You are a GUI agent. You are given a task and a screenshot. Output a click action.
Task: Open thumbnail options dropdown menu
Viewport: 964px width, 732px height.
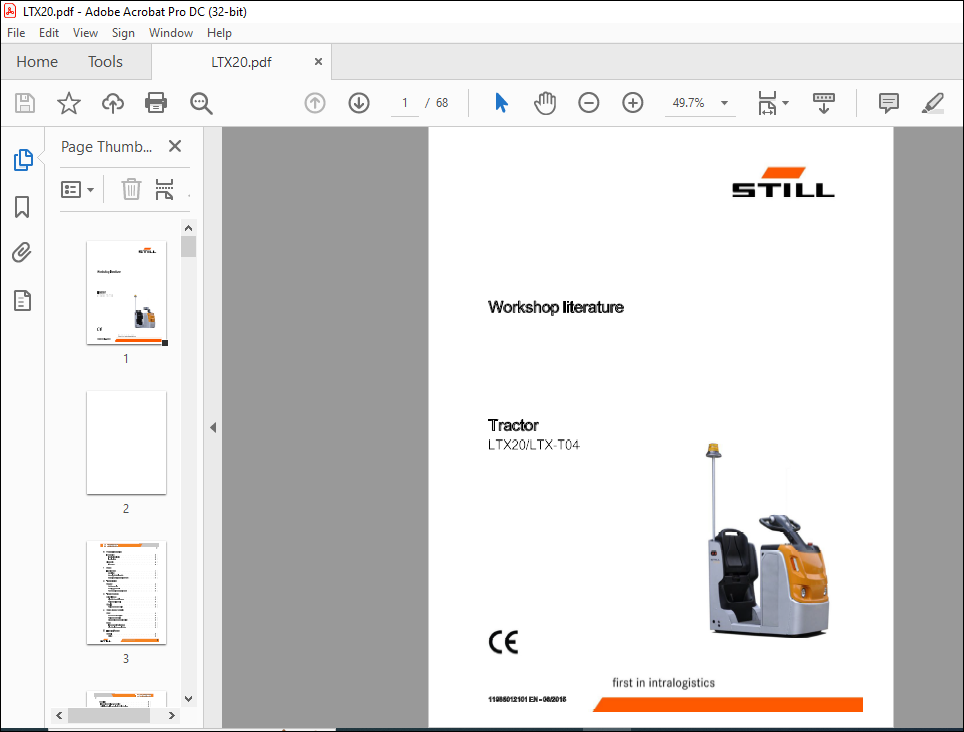(77, 189)
